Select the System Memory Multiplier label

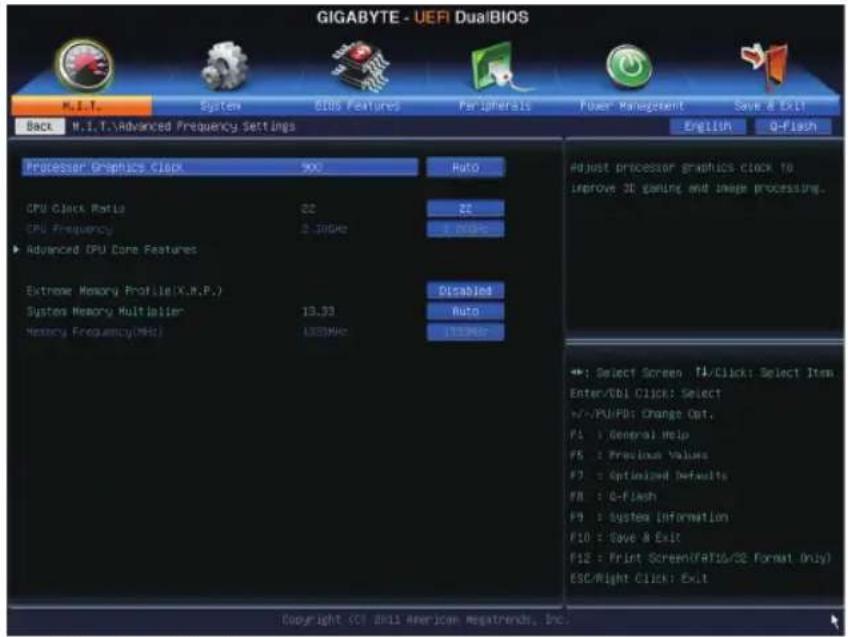[x=105, y=311]
